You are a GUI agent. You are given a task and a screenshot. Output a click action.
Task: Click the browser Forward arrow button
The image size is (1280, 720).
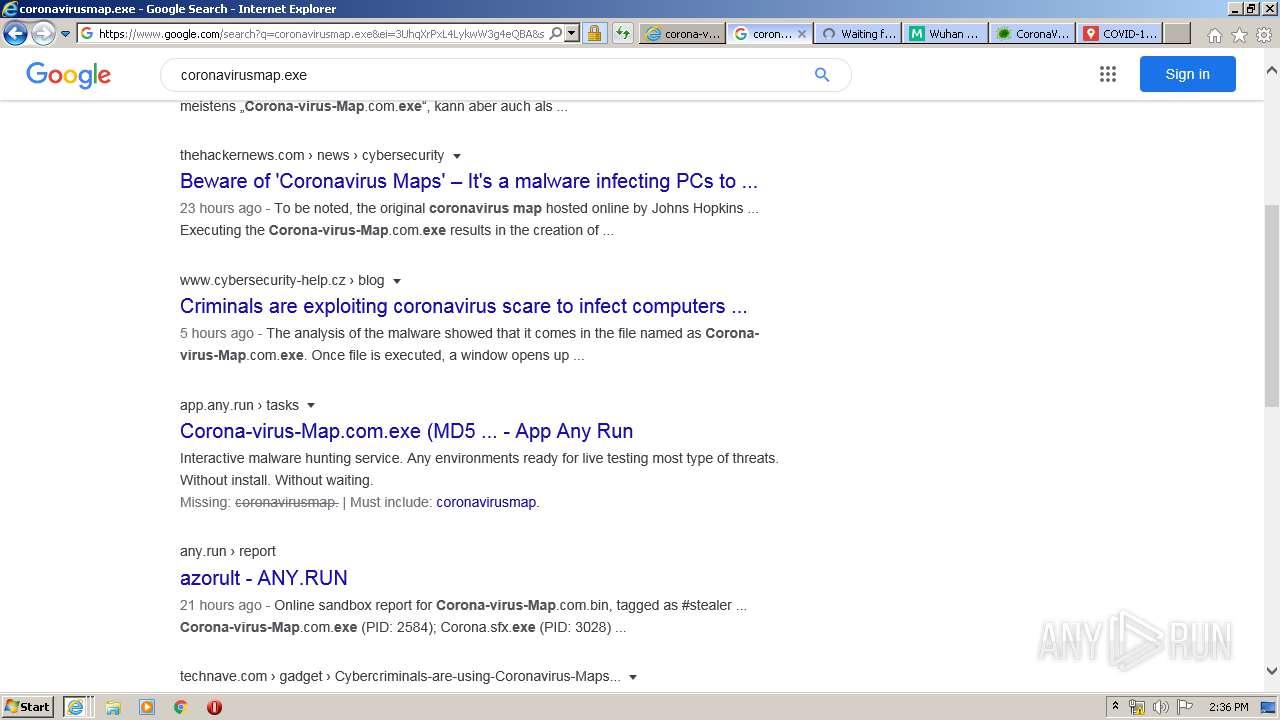(x=43, y=33)
